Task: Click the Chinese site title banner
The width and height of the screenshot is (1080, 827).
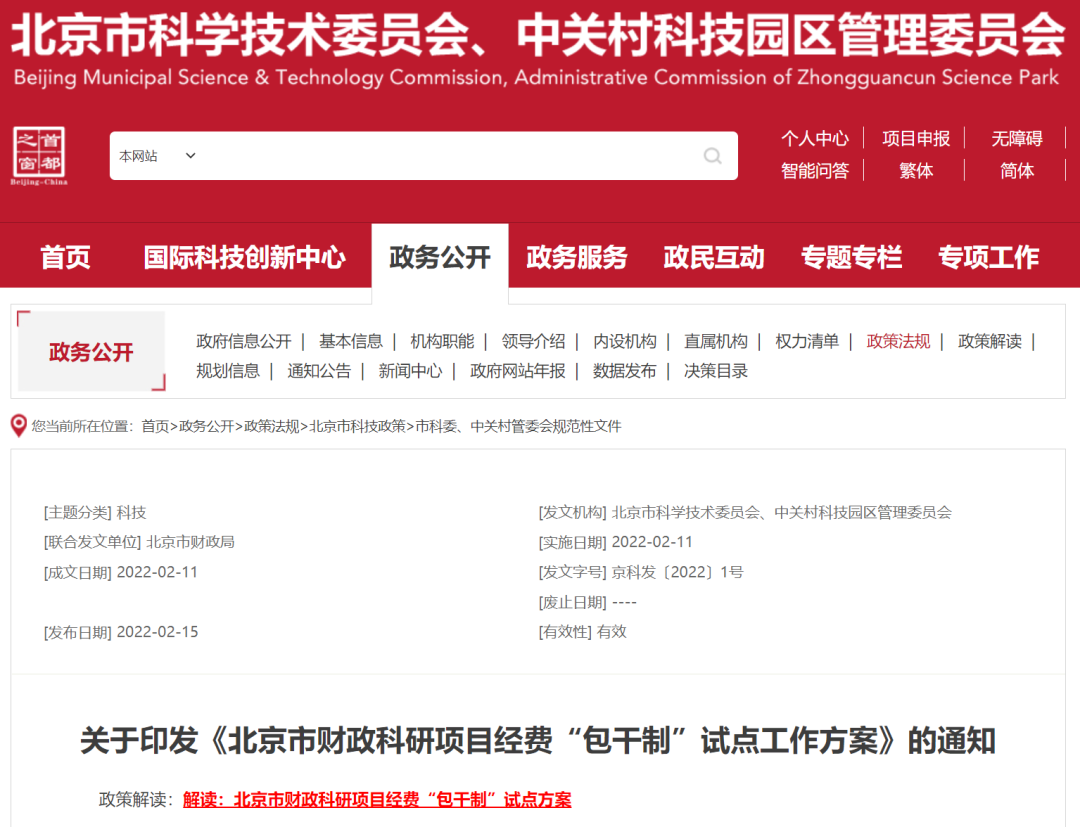Action: tap(538, 34)
